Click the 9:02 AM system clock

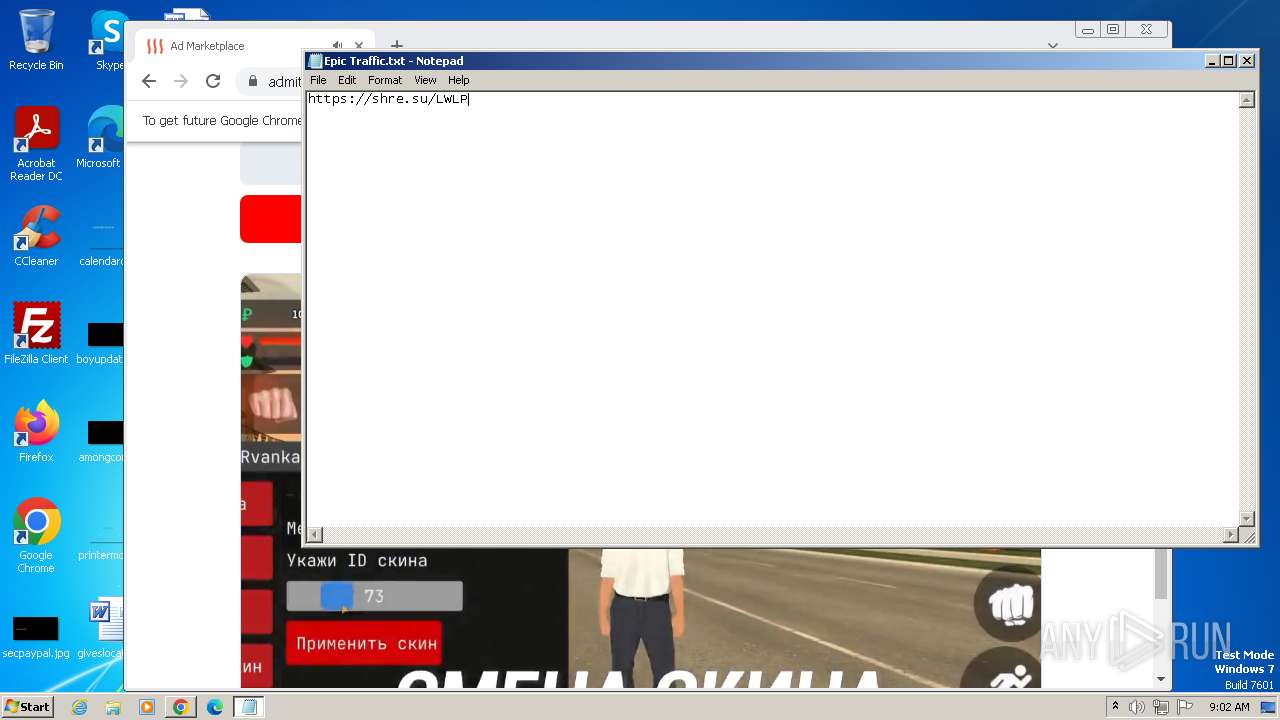1229,707
